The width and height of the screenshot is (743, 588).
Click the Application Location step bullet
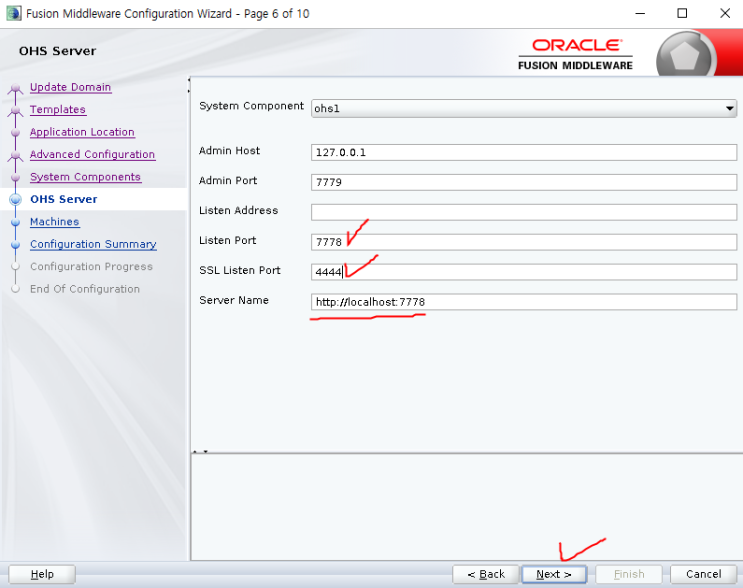point(15,133)
